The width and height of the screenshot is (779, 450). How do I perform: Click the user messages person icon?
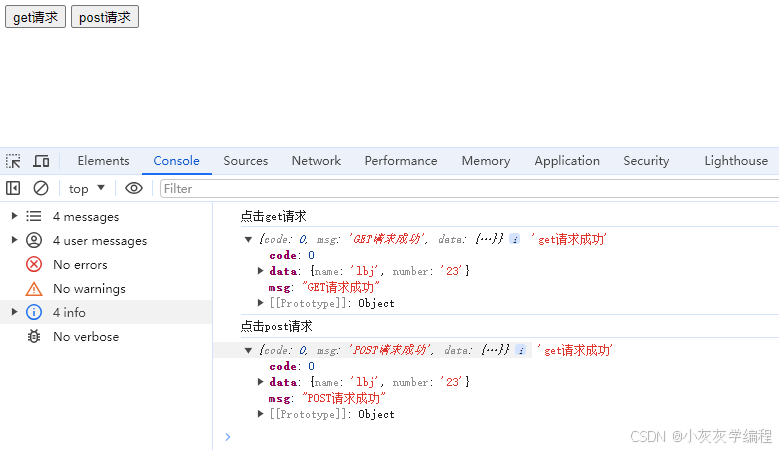pos(34,240)
